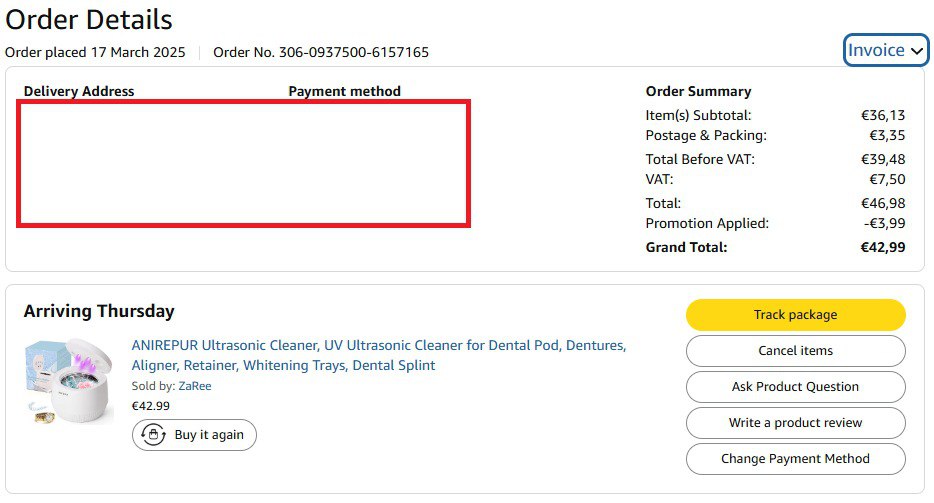Open the ANIREPUR Ultrasonic Cleaner product link
934x503 pixels.
pyautogui.click(x=378, y=355)
